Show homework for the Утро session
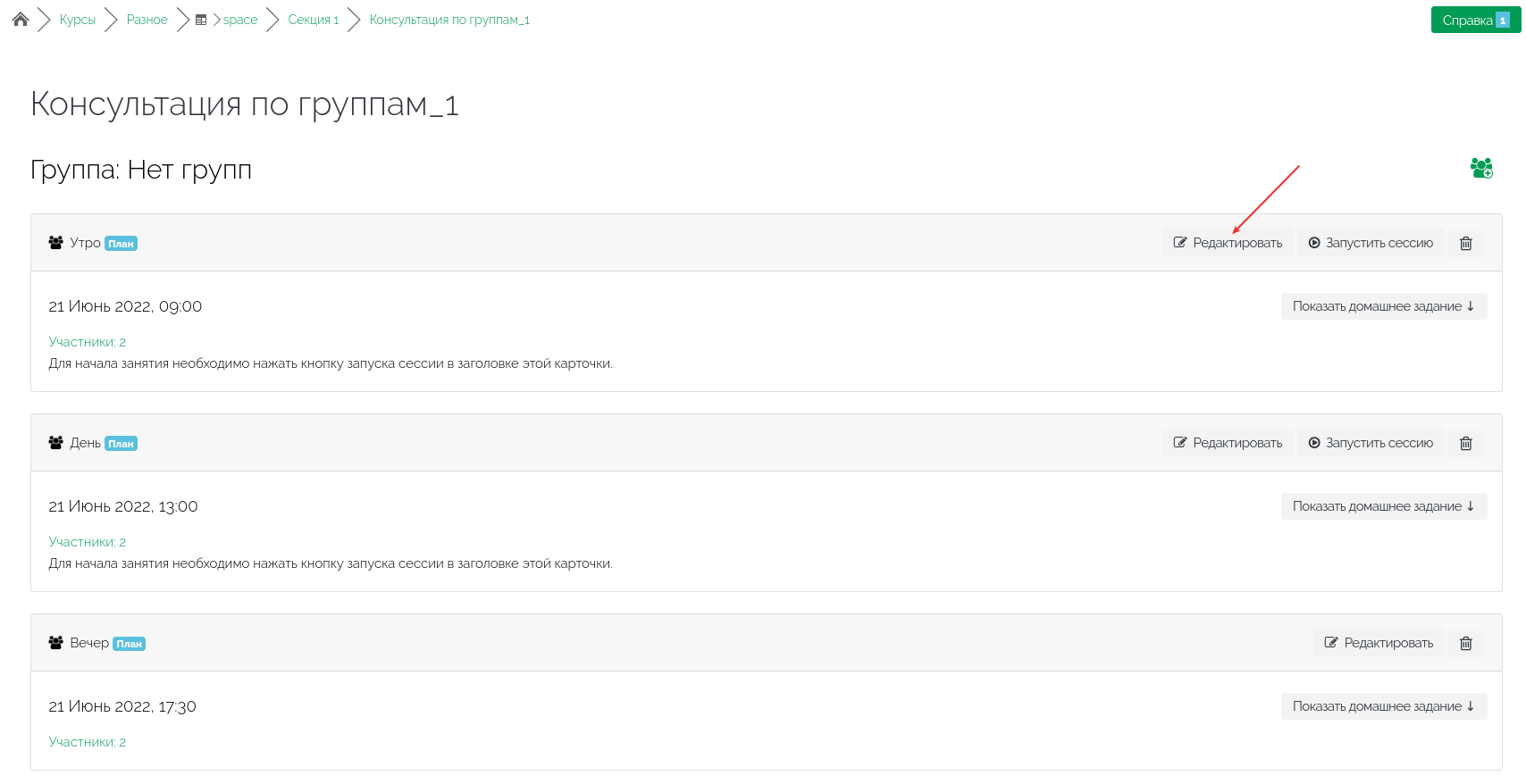 pos(1384,306)
